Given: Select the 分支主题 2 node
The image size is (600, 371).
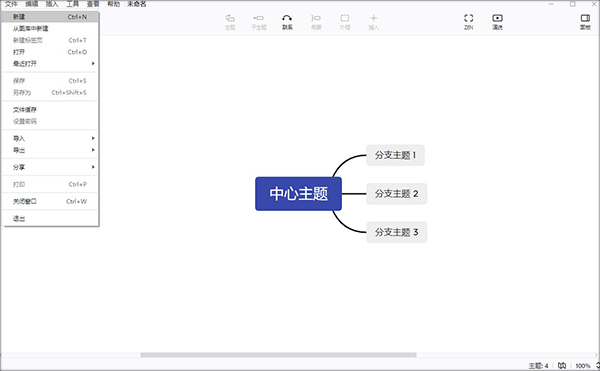Looking at the screenshot, I should pyautogui.click(x=396, y=194).
